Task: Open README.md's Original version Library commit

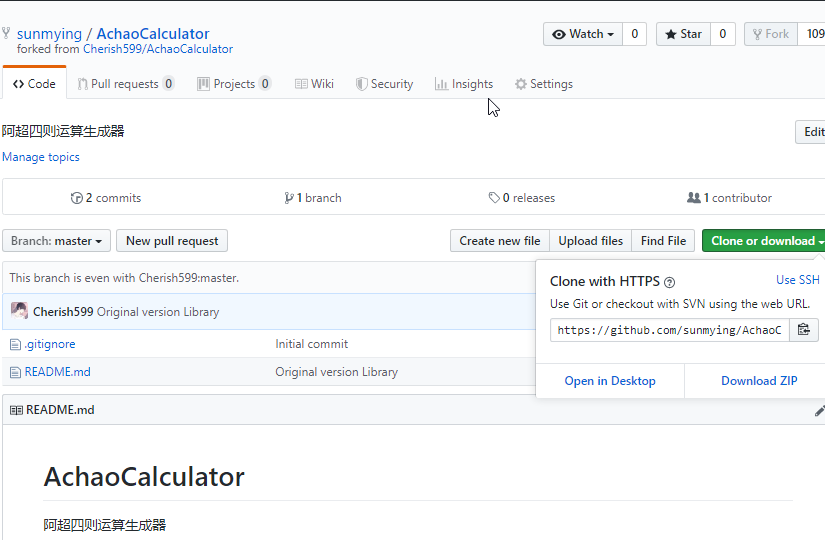Action: [x=336, y=372]
